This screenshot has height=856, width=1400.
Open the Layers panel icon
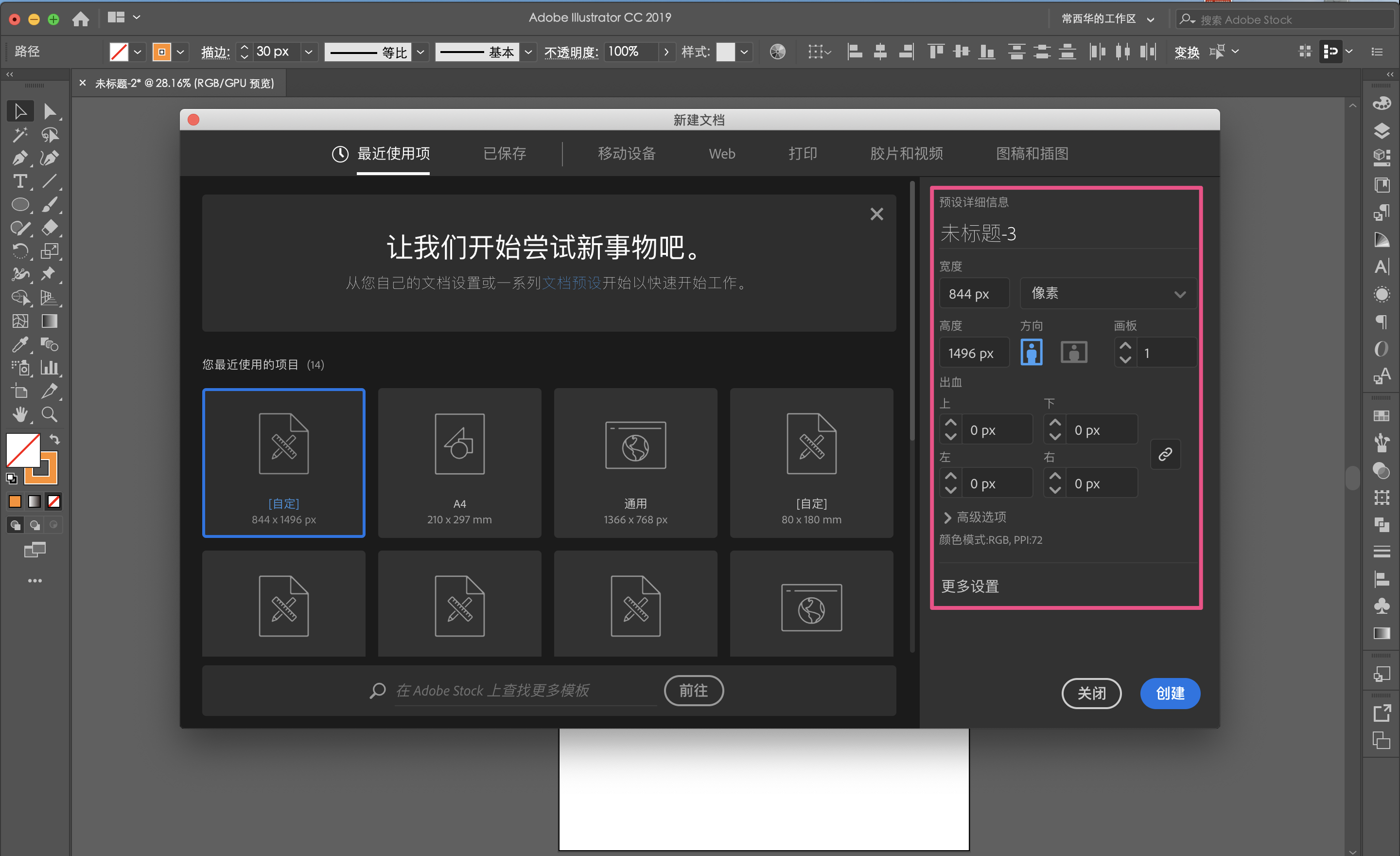pos(1381,131)
